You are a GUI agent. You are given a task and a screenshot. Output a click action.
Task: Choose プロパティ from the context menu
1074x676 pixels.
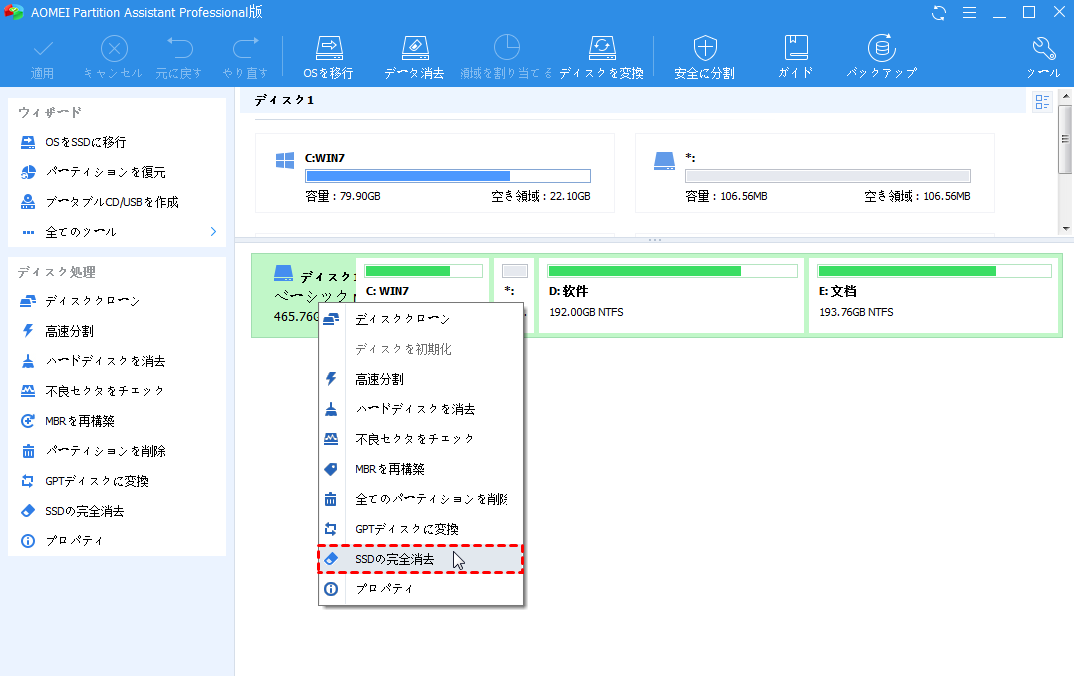(421, 588)
